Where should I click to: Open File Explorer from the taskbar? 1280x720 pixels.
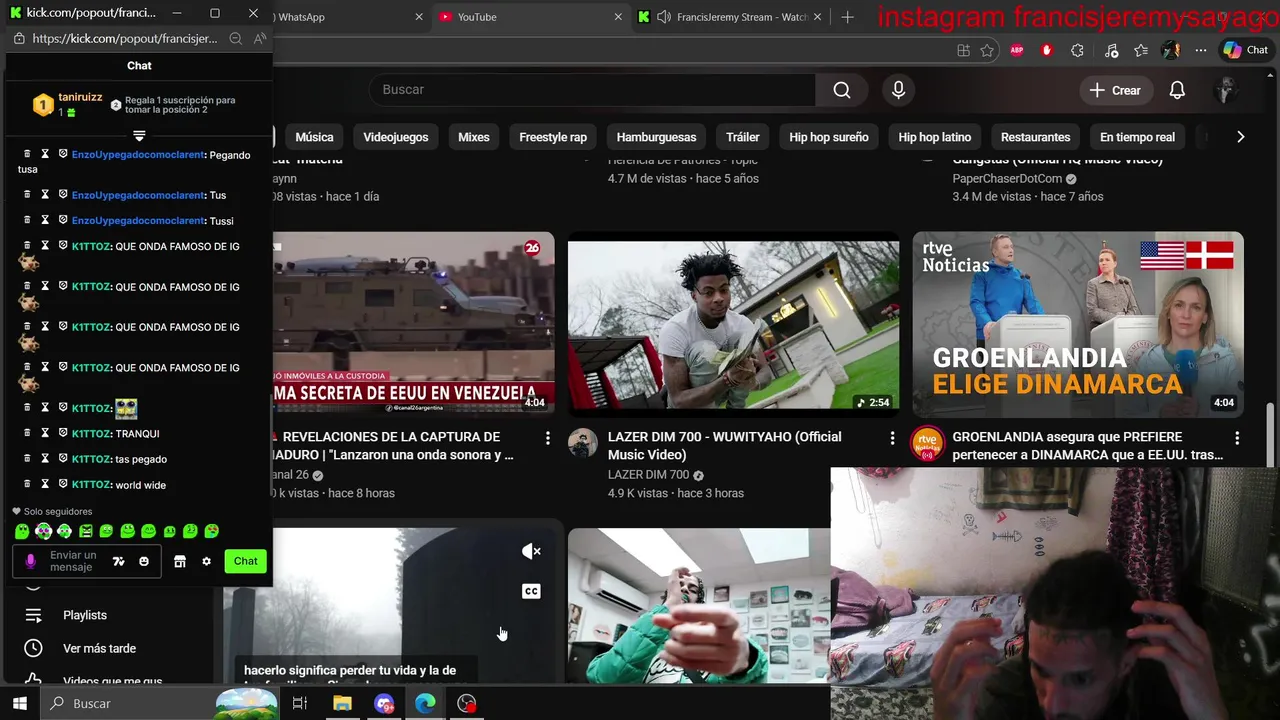pyautogui.click(x=342, y=703)
